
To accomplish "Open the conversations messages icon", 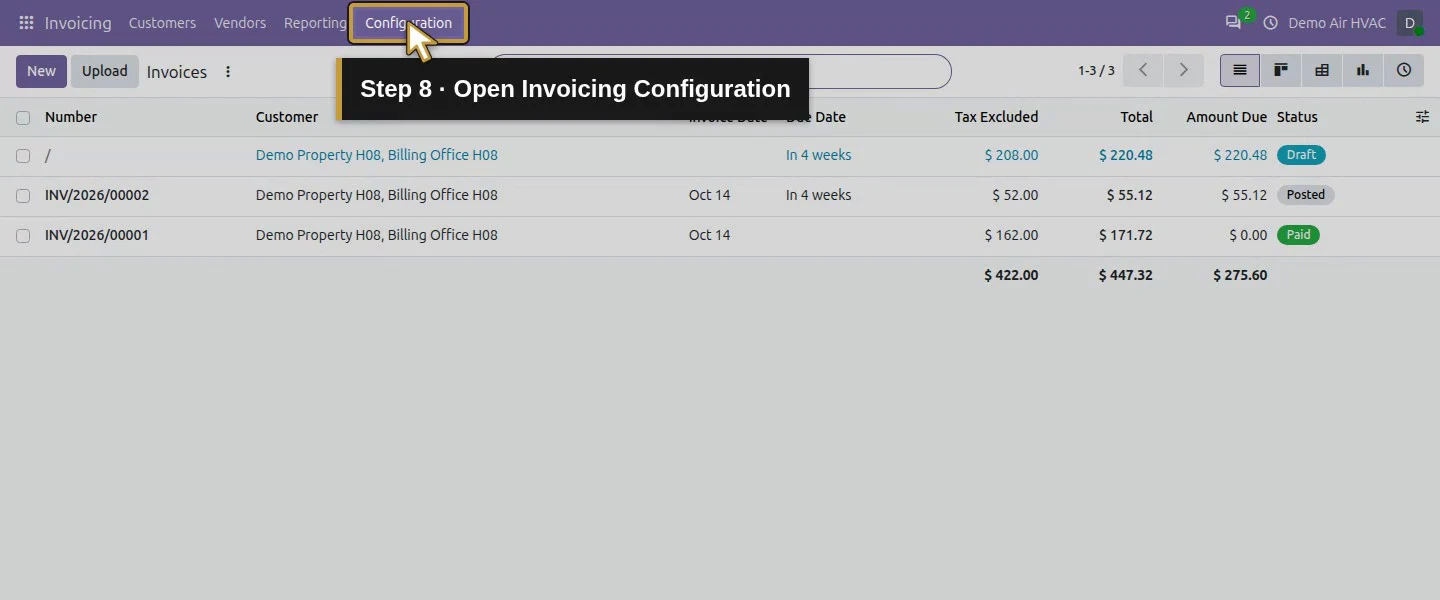I will click(1233, 23).
